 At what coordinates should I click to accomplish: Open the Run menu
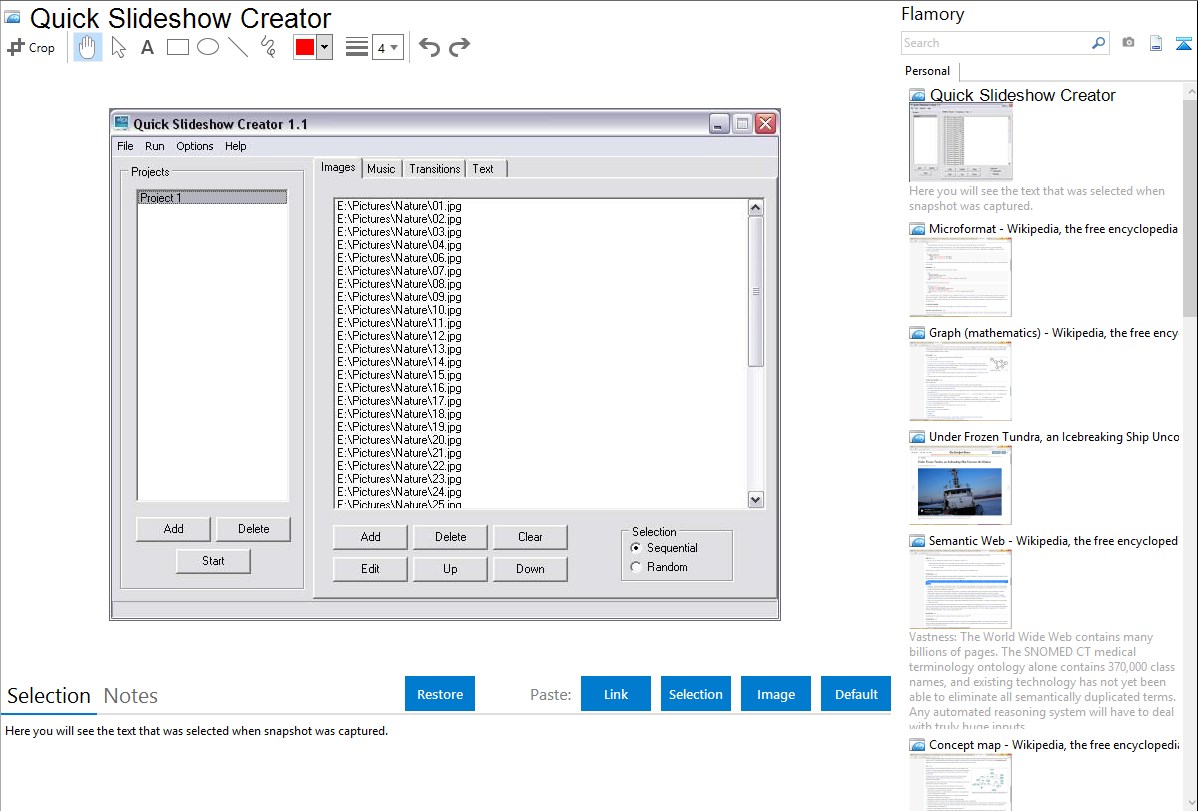154,146
